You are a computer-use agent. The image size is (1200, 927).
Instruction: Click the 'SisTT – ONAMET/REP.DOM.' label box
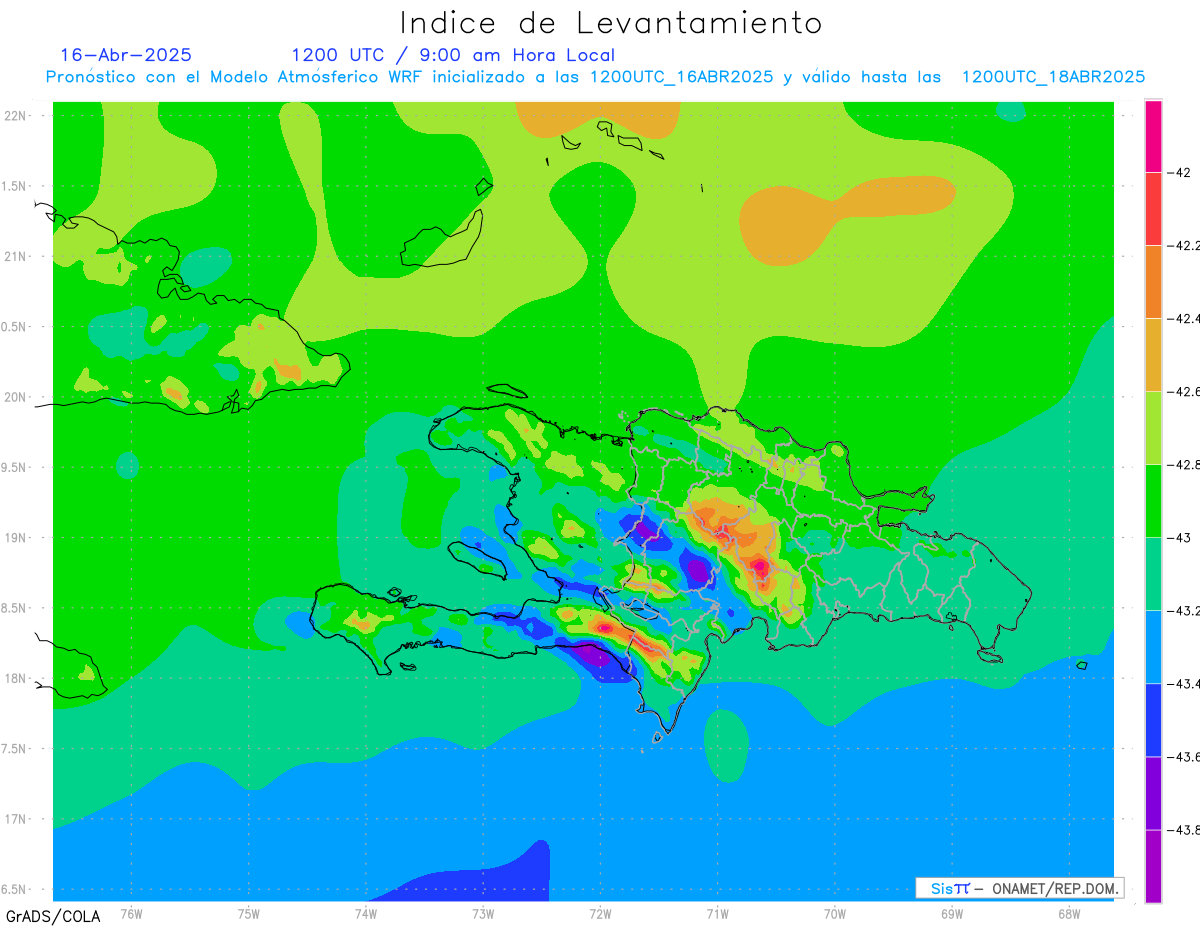click(1019, 888)
